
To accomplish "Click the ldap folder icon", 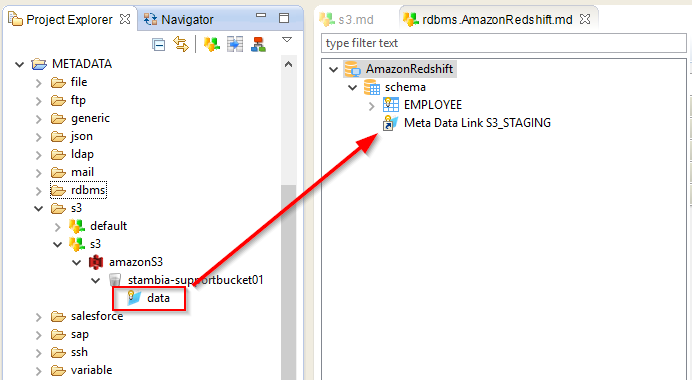I will click(x=58, y=155).
